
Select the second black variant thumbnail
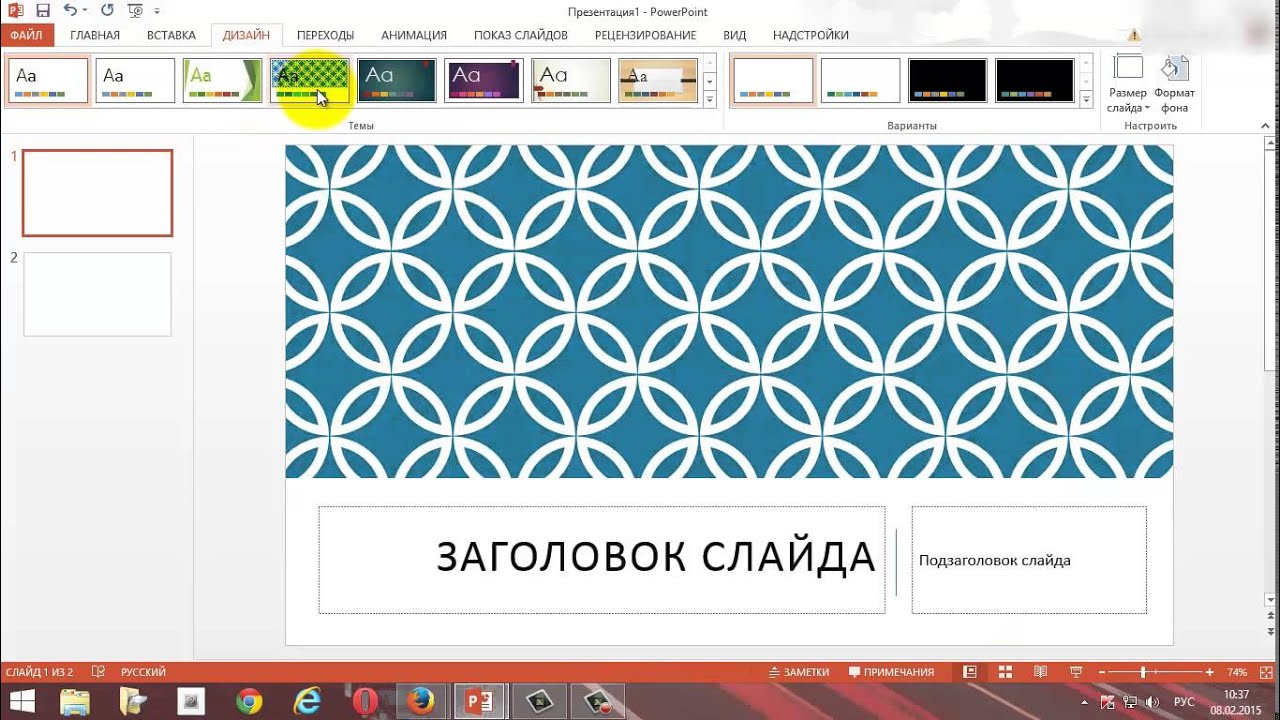click(1035, 81)
